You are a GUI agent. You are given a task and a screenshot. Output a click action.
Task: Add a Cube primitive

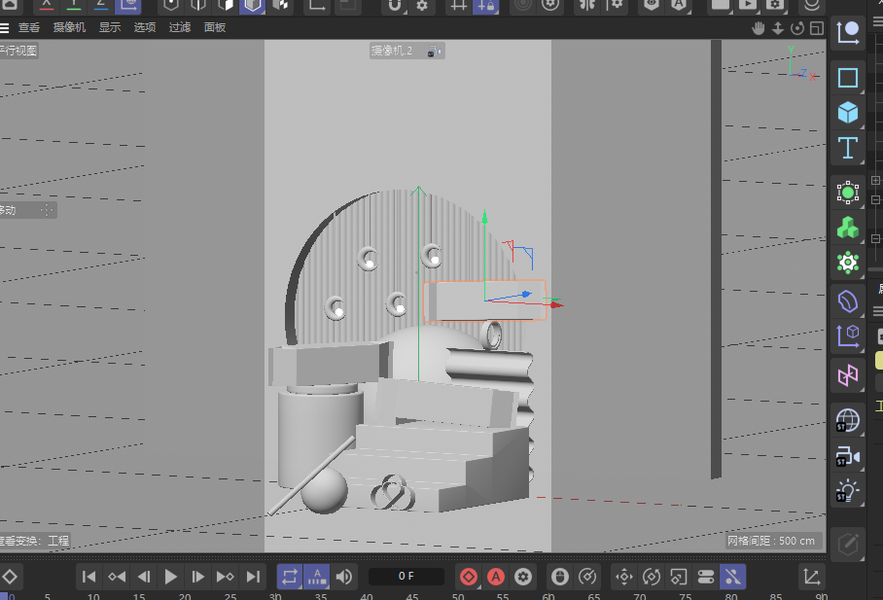(x=848, y=112)
